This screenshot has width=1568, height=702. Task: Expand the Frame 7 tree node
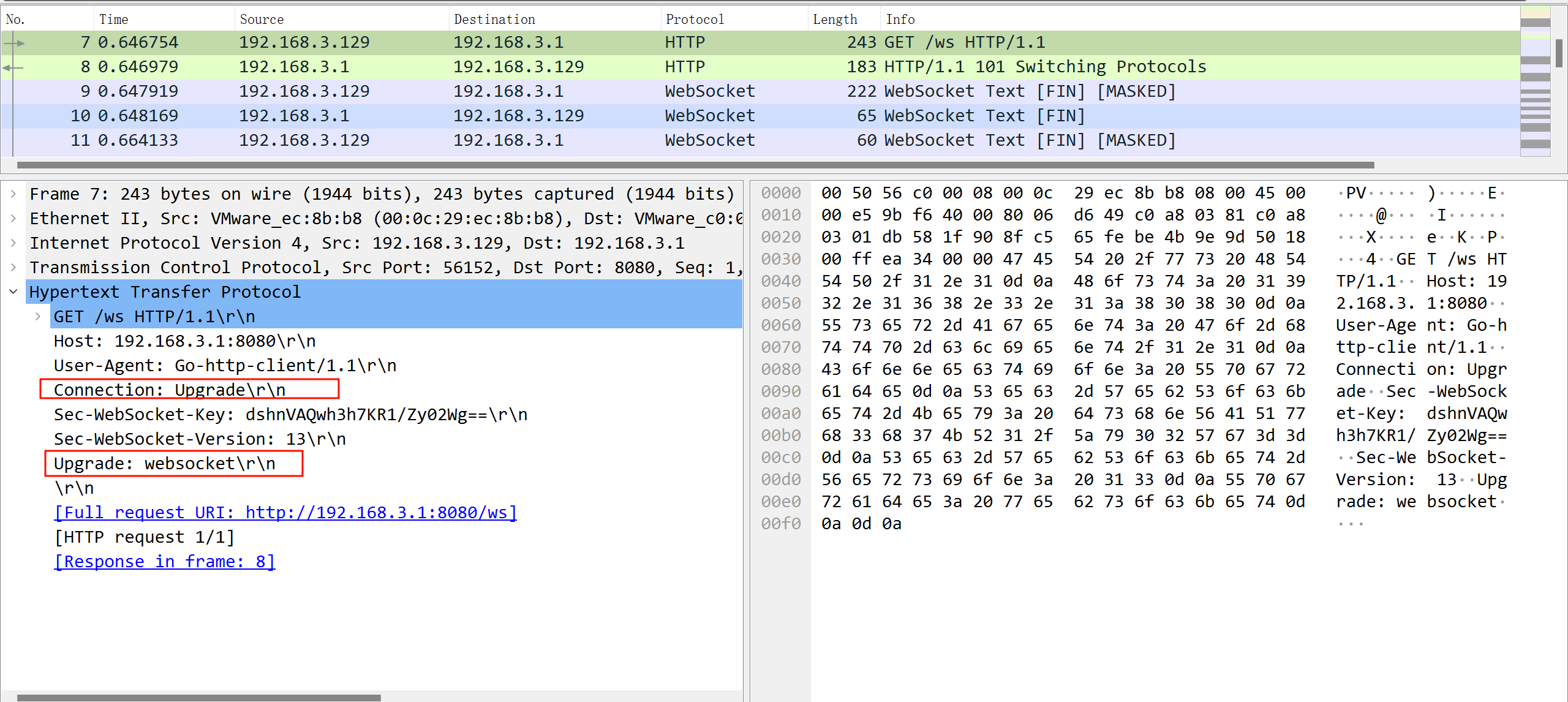click(13, 194)
